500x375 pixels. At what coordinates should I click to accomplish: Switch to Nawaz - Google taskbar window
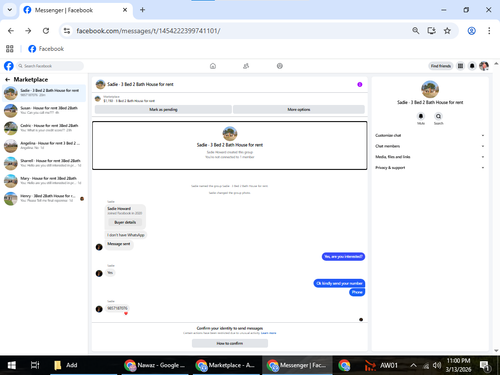click(x=155, y=365)
